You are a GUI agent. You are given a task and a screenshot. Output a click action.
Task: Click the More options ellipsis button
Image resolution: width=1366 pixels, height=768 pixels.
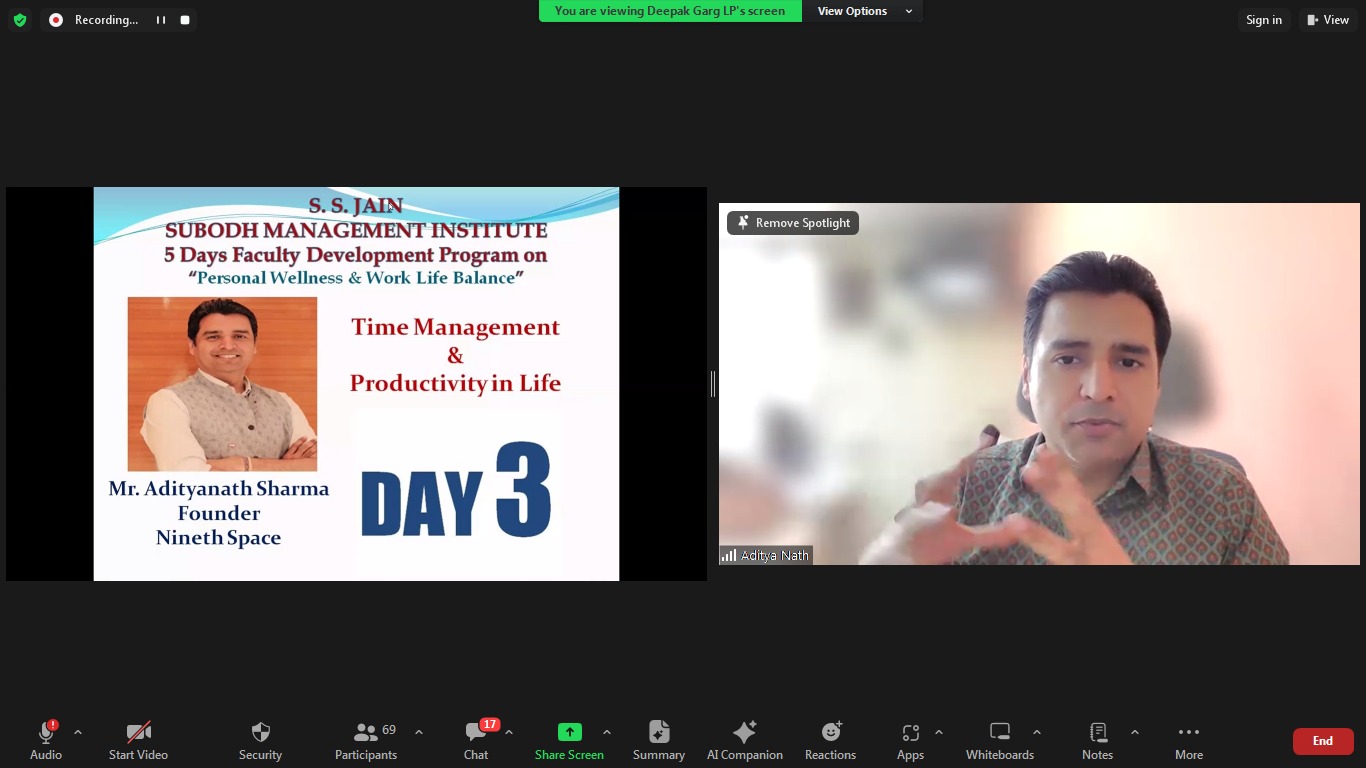pyautogui.click(x=1189, y=741)
